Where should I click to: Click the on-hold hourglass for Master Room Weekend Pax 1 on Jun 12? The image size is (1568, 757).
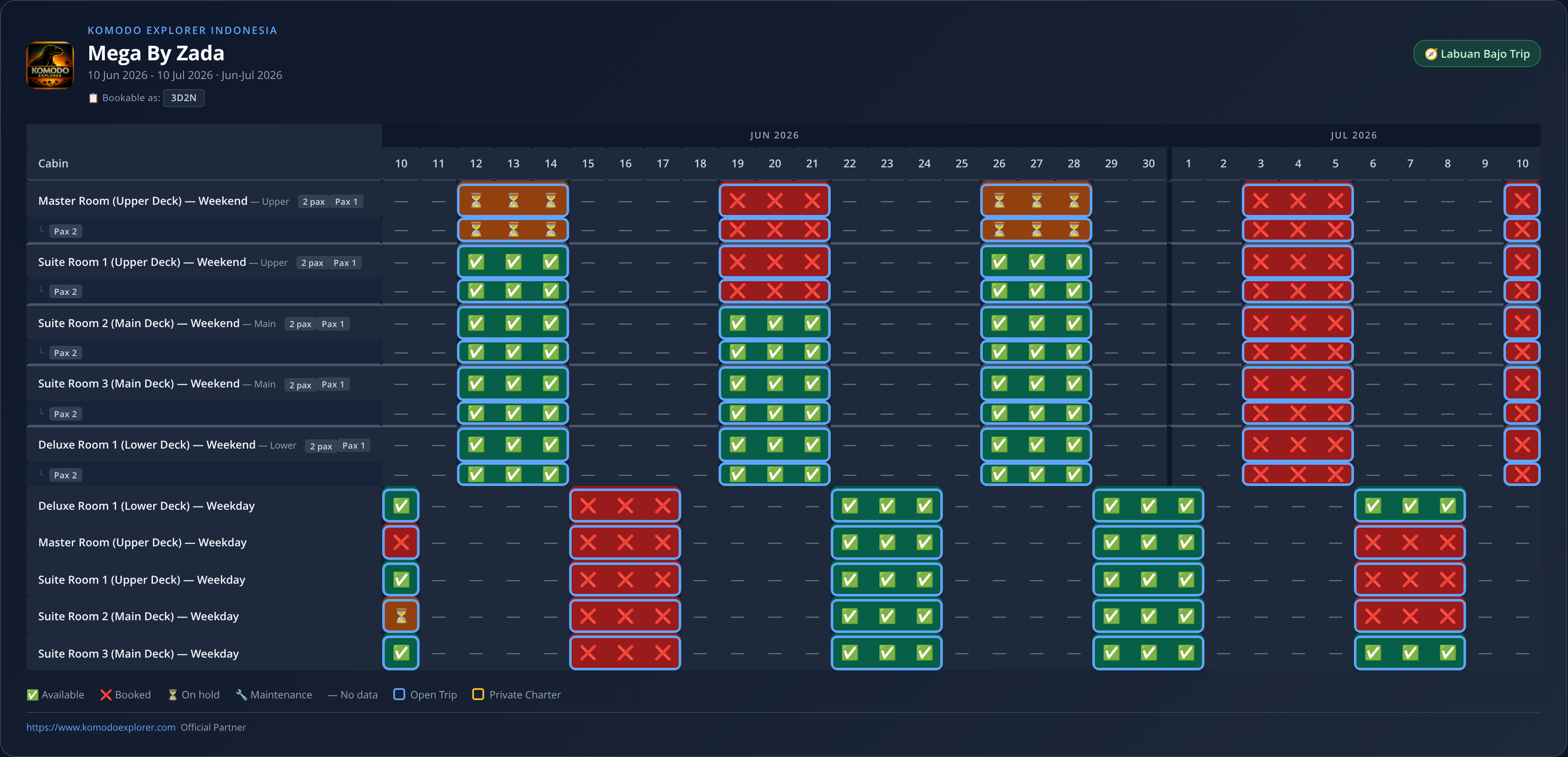(476, 201)
